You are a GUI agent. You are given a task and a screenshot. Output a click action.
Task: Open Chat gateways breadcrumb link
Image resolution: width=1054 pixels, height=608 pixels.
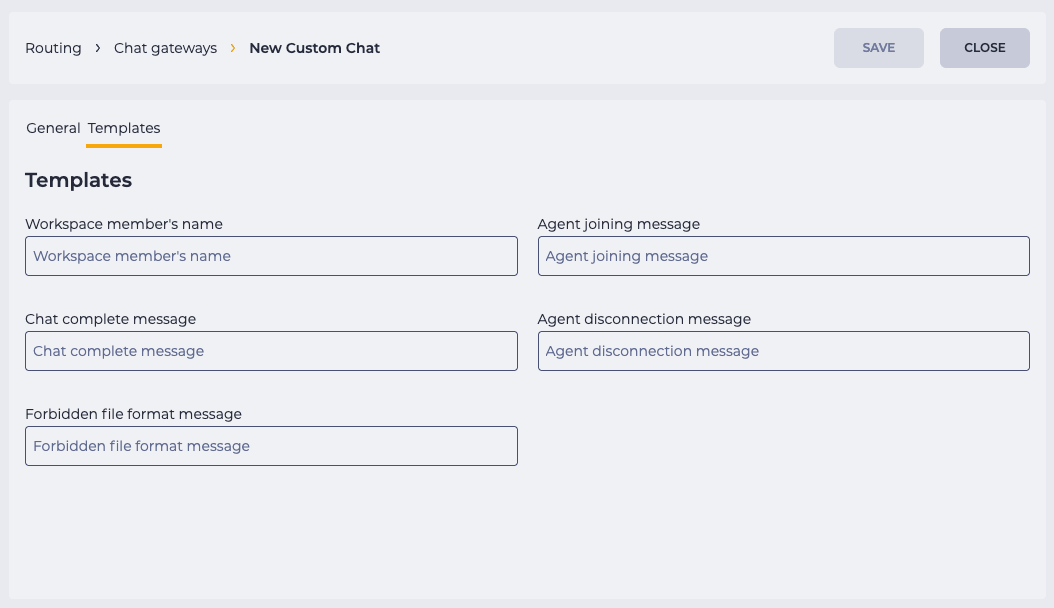coord(165,48)
